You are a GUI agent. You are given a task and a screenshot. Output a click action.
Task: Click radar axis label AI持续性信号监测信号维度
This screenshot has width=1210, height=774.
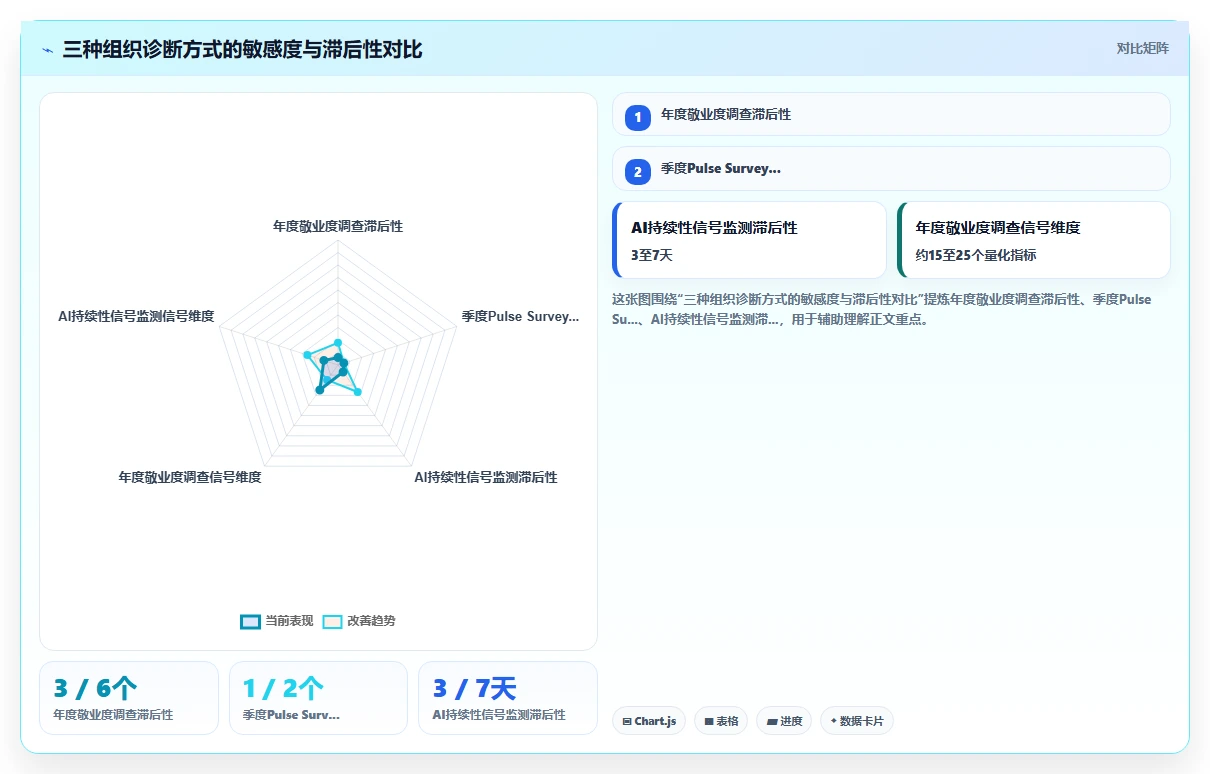136,316
